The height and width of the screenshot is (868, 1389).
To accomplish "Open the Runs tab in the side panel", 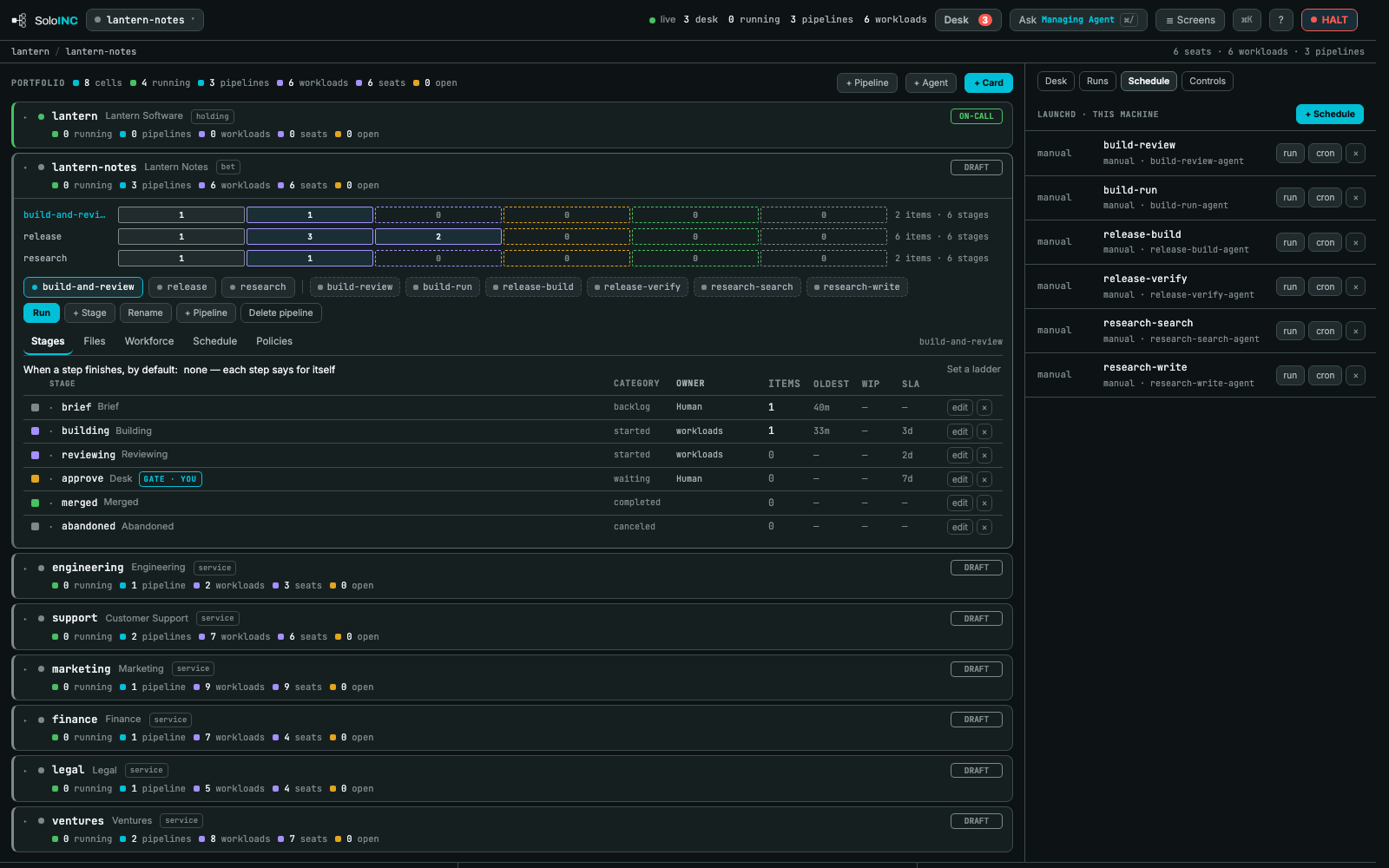I will click(1097, 82).
